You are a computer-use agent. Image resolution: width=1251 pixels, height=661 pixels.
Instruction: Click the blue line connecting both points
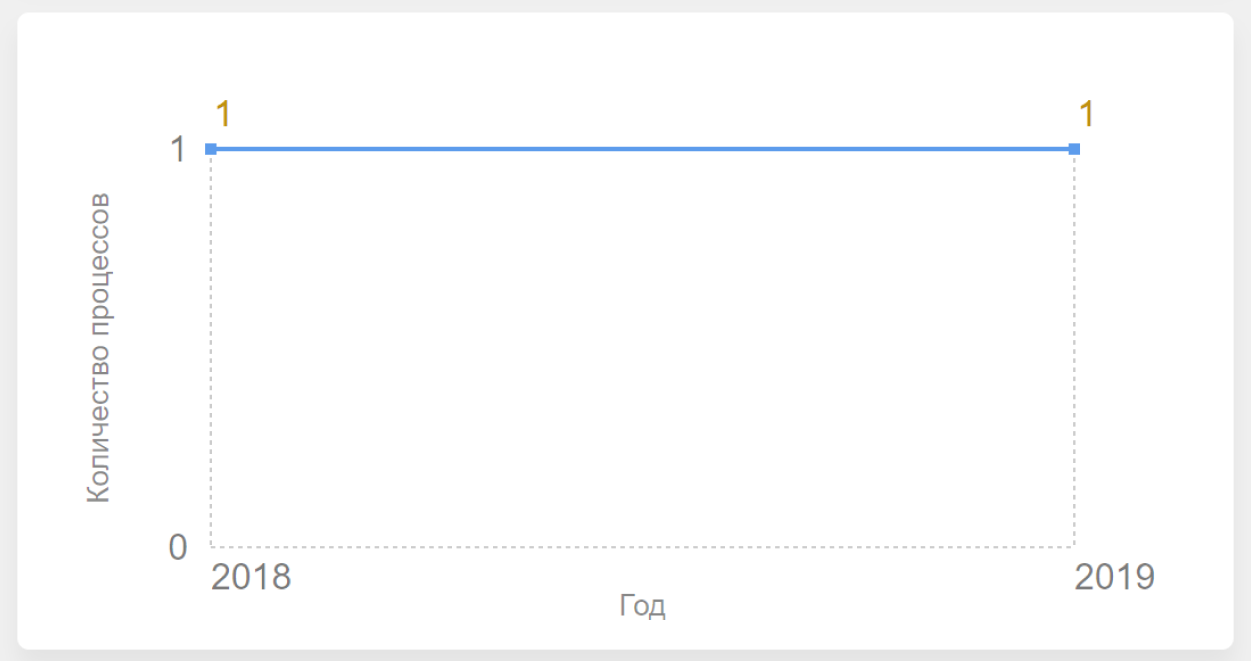click(642, 149)
